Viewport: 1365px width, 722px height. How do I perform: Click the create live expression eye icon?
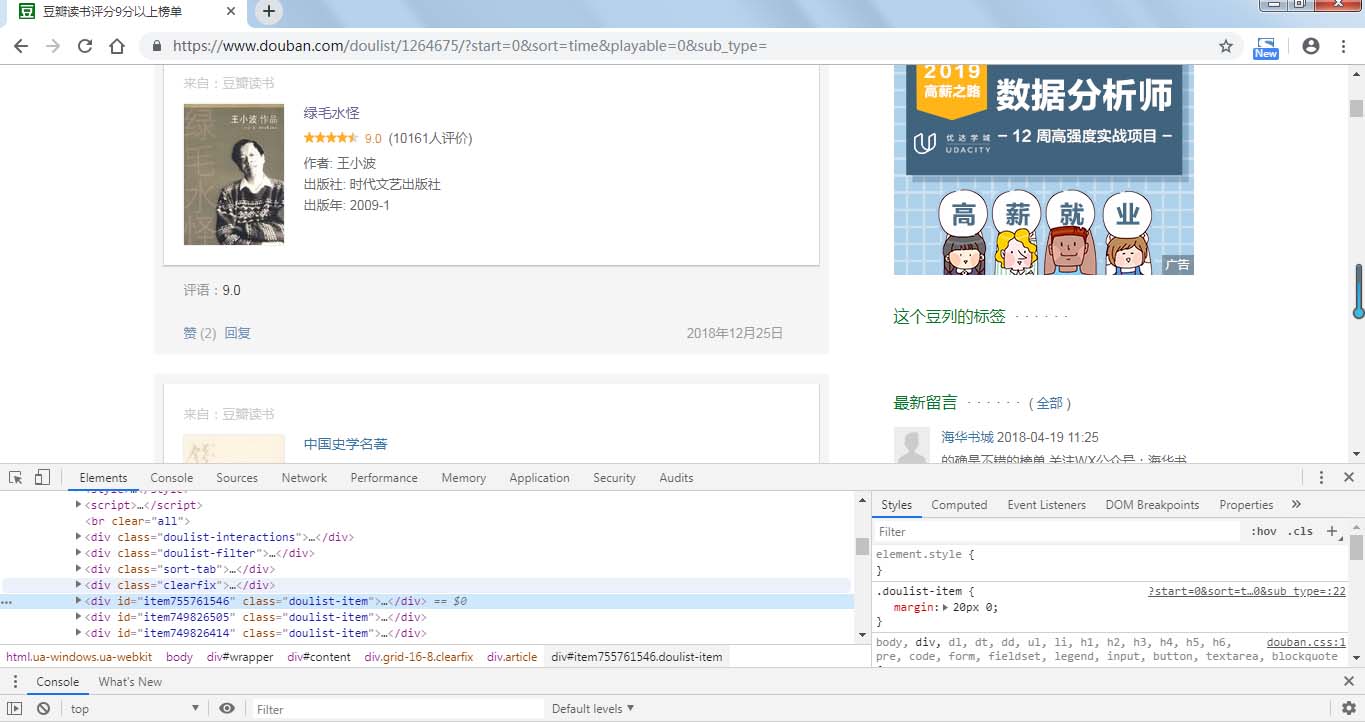[227, 708]
